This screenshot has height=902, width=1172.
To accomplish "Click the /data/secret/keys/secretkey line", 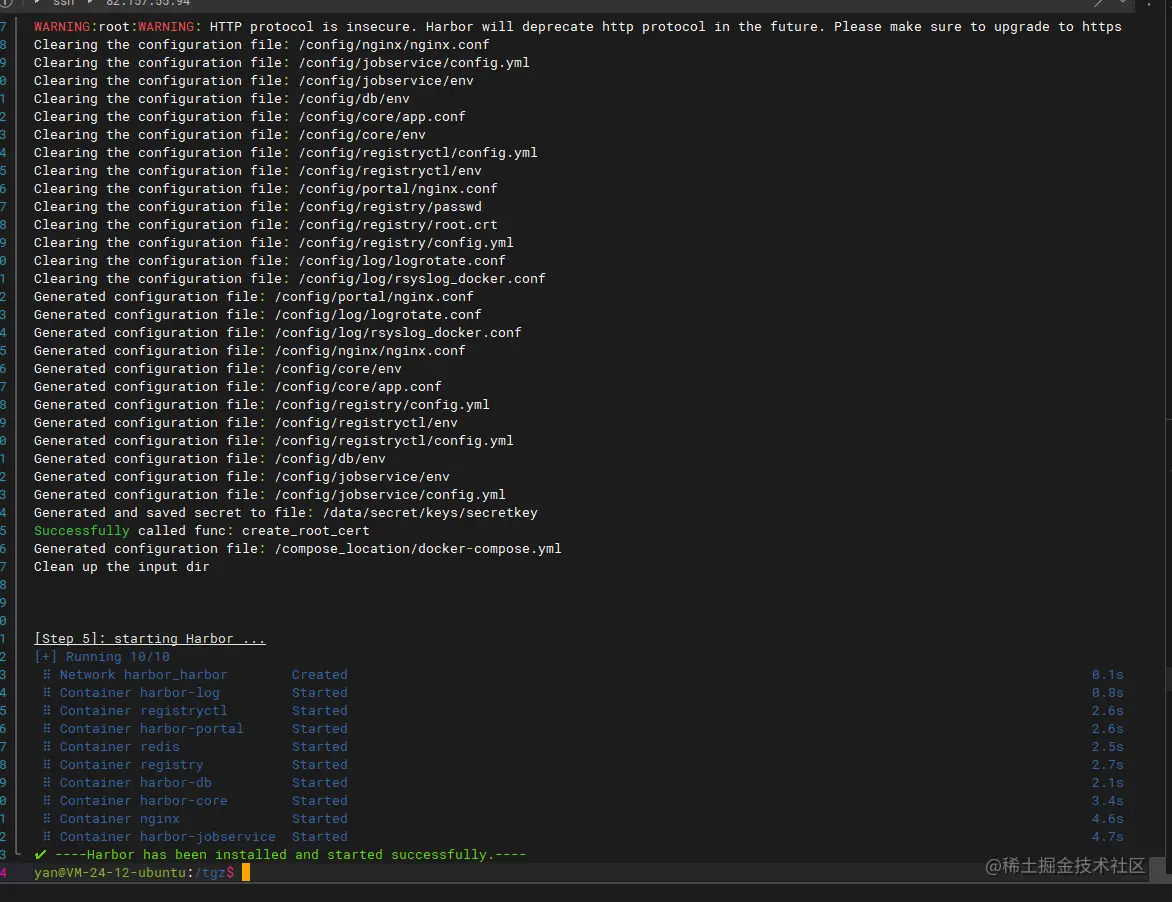I will (286, 513).
